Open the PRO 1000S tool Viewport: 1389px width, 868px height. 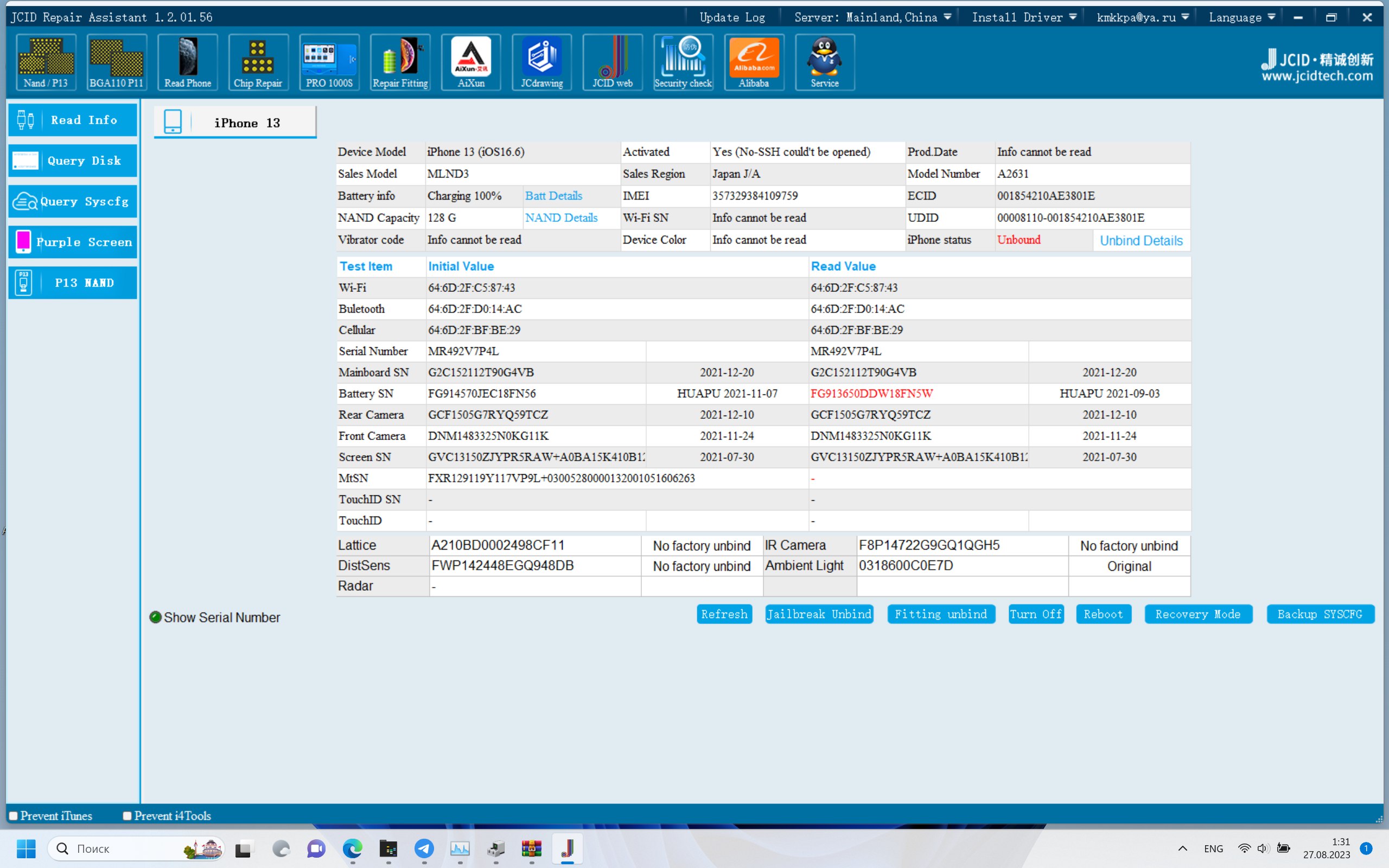tap(329, 62)
